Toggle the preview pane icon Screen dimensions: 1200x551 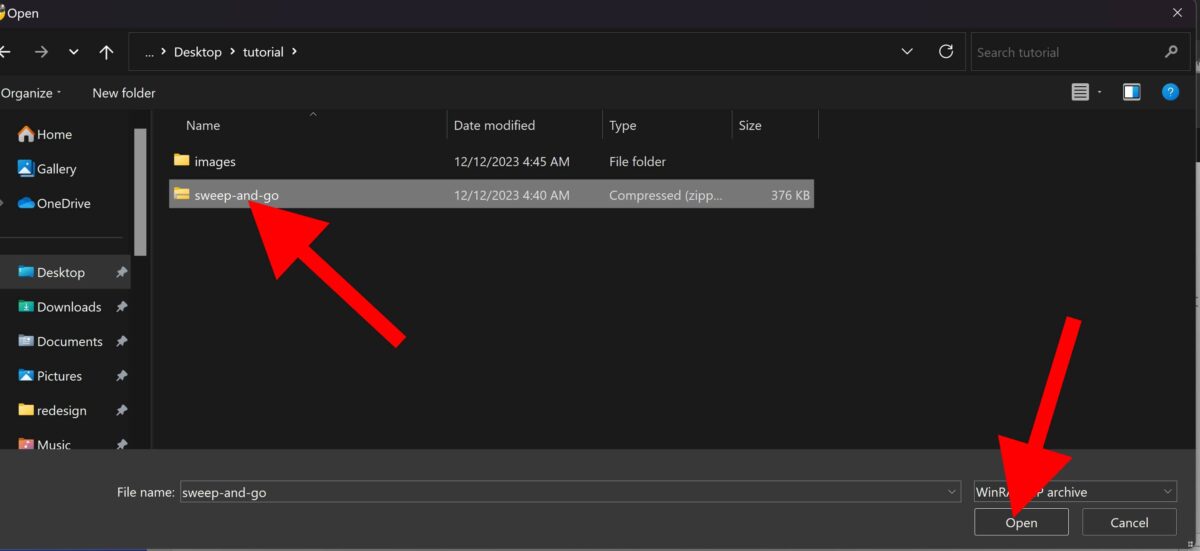click(x=1131, y=92)
